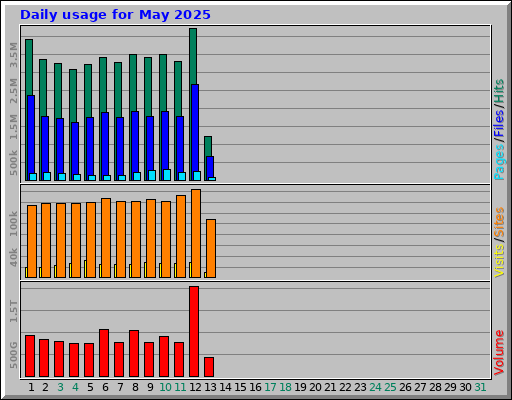Viewport: 512px width, 400px height.
Task: Click day label 2 on the axis
Action: click(x=46, y=387)
